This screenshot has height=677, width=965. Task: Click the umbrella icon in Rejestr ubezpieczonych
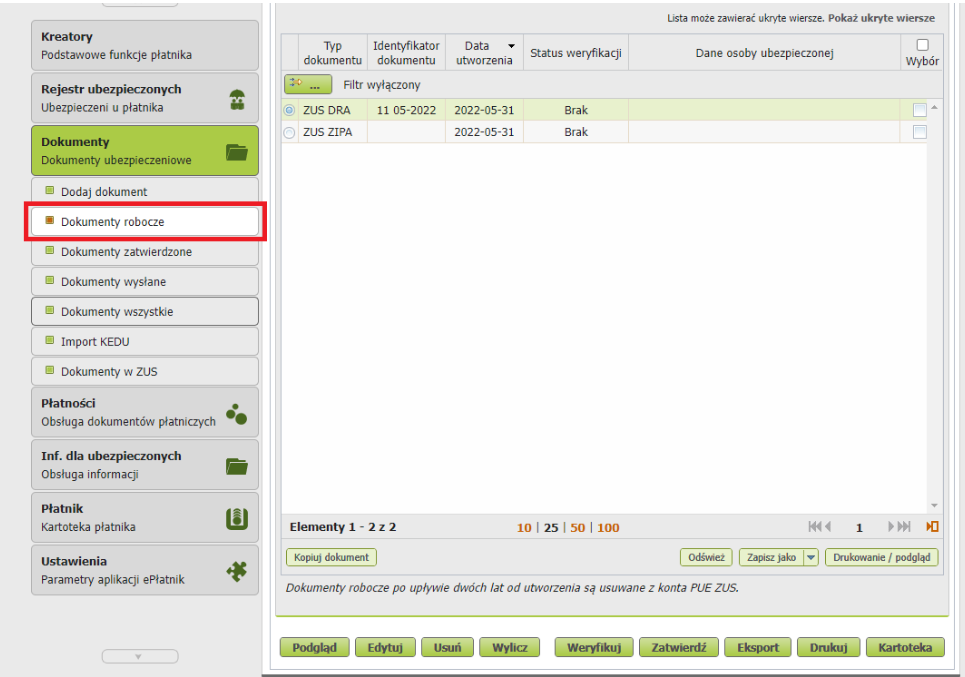point(237,98)
